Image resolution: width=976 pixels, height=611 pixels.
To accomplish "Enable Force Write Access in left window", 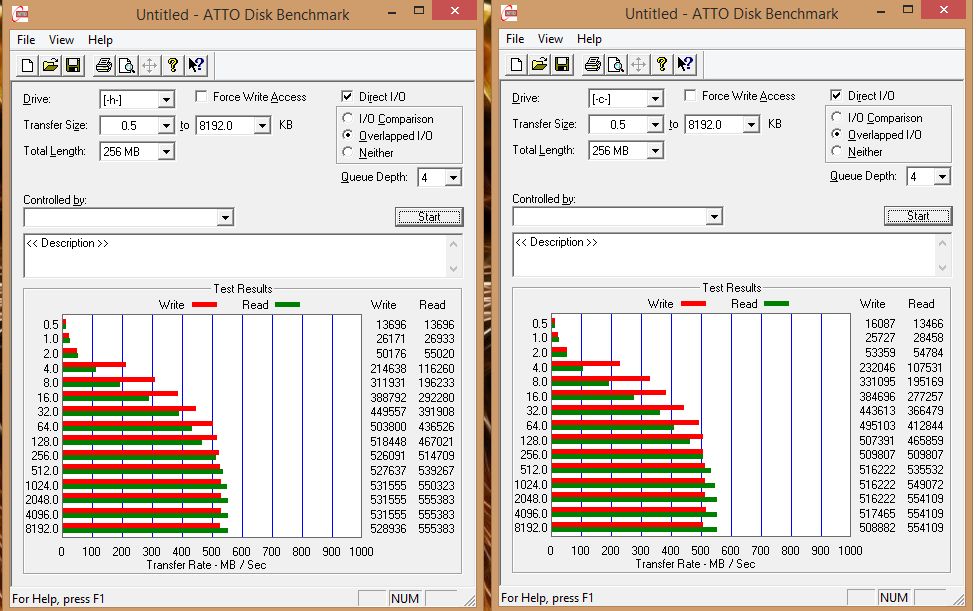I will [201, 96].
